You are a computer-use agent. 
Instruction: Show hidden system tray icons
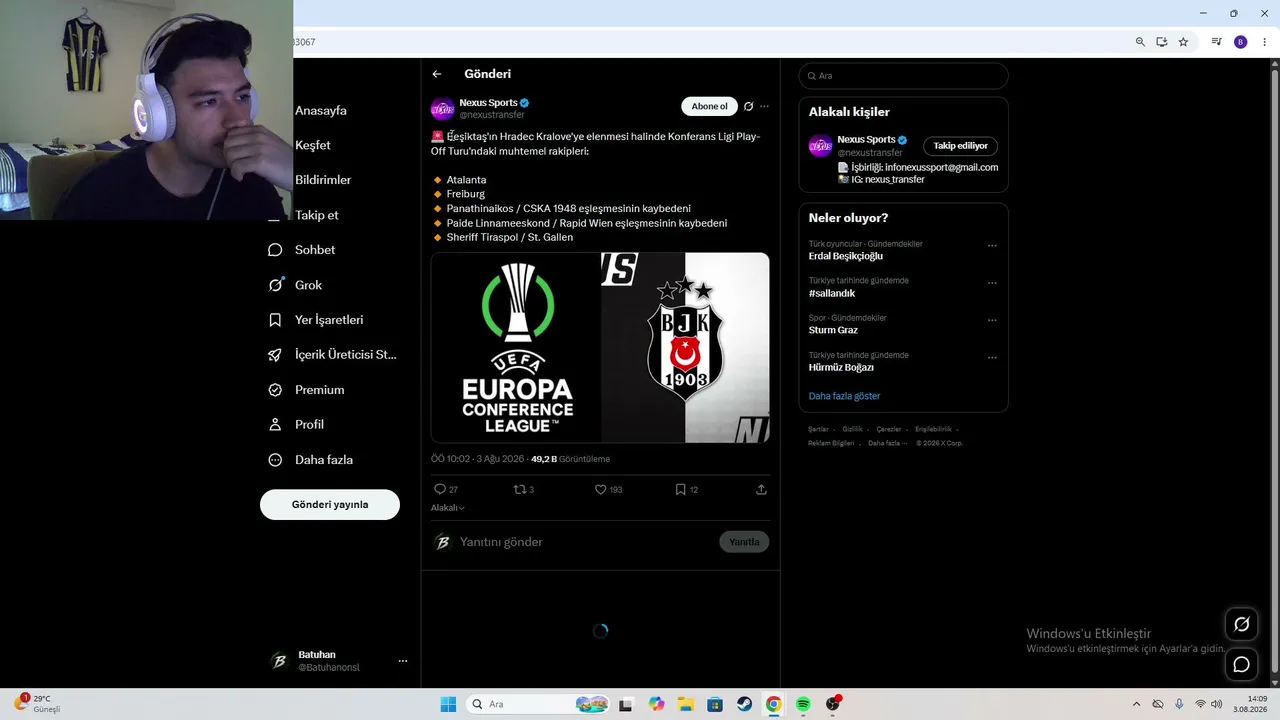[1136, 704]
